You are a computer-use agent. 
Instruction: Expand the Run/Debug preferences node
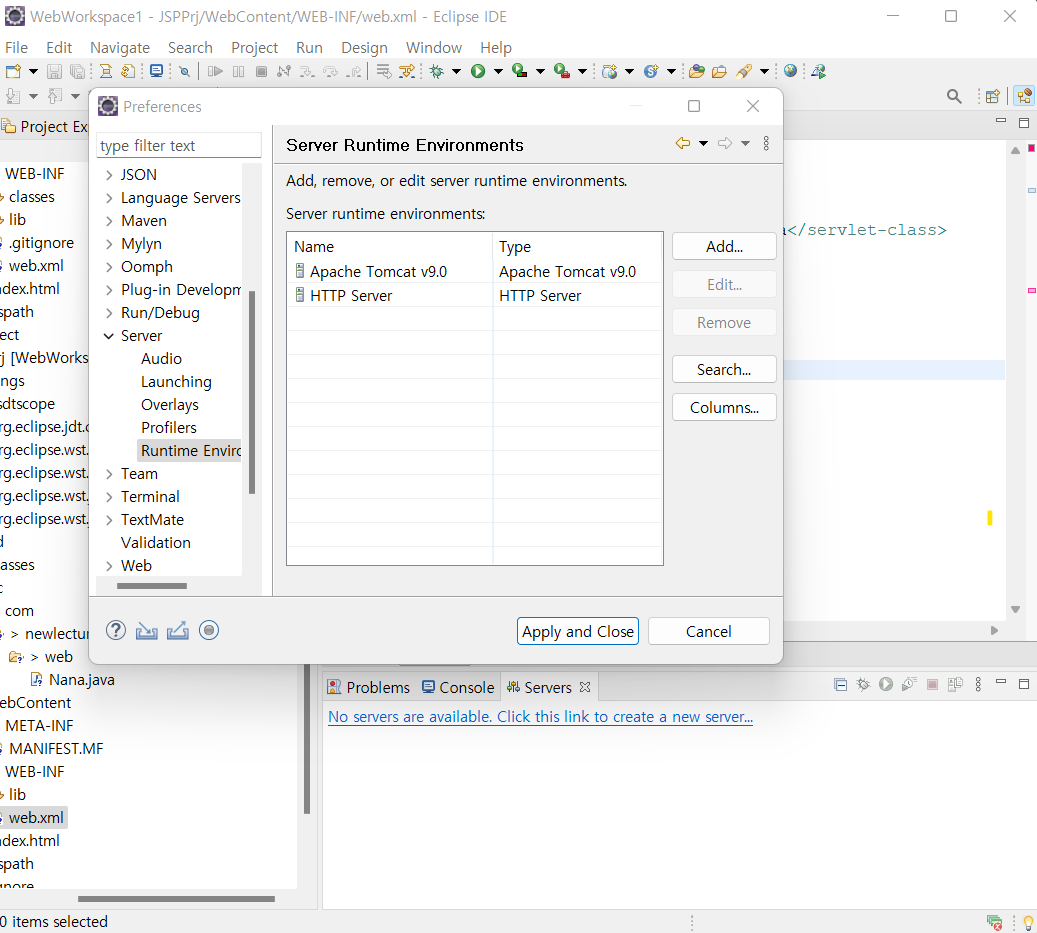[109, 313]
